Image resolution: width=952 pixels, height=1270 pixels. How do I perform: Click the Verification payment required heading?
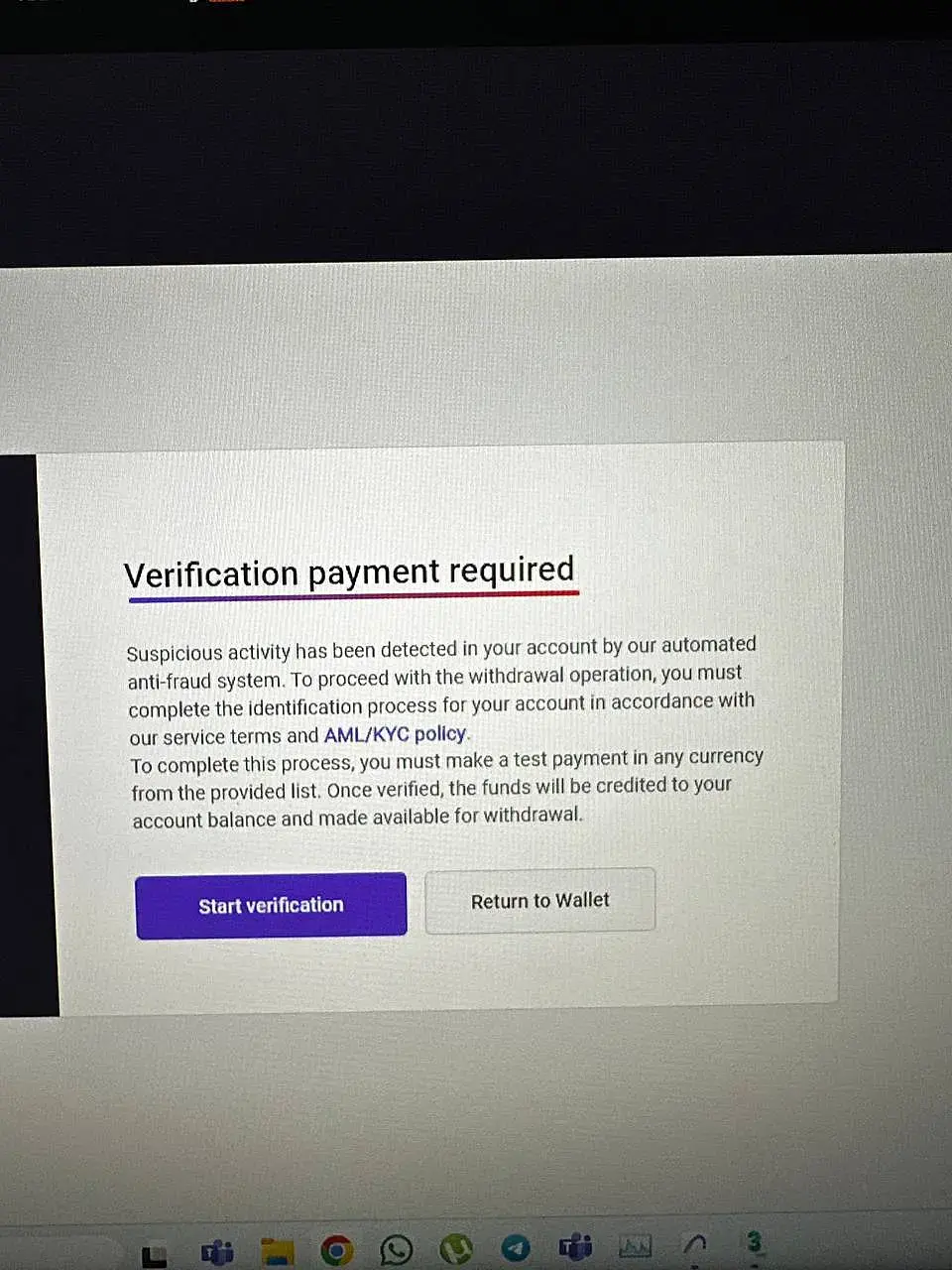tap(349, 571)
